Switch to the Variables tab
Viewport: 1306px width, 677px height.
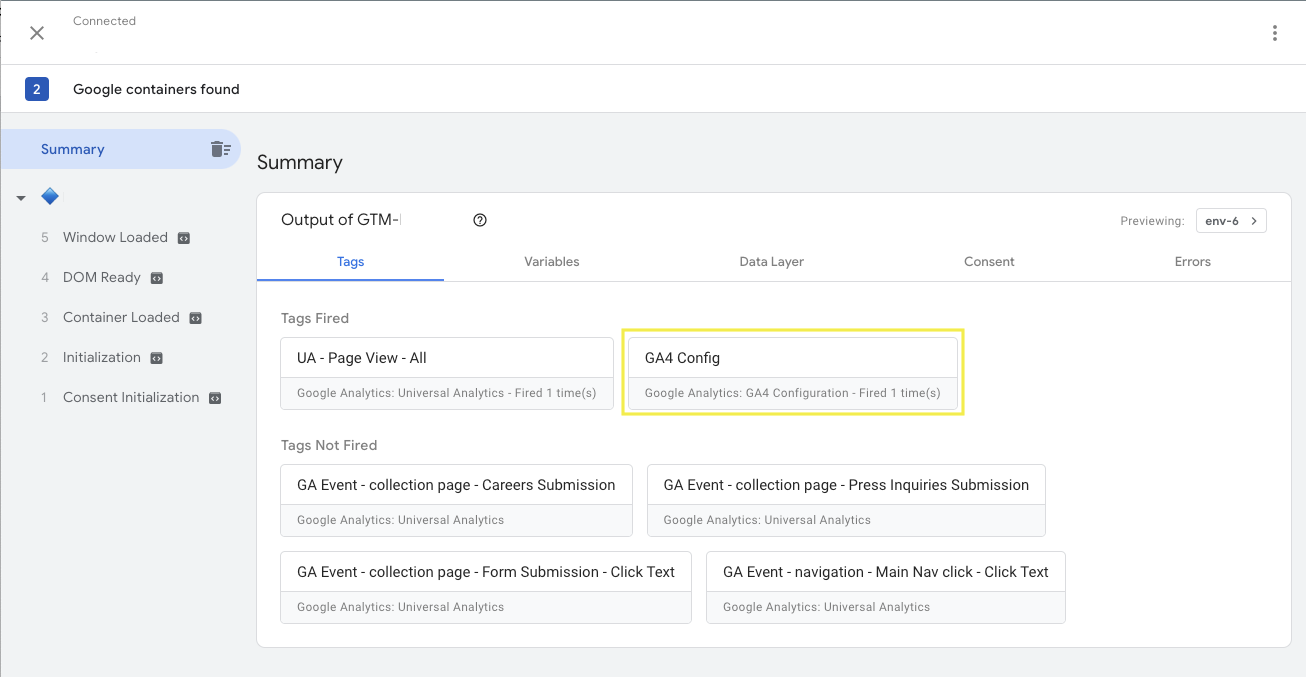coord(551,262)
